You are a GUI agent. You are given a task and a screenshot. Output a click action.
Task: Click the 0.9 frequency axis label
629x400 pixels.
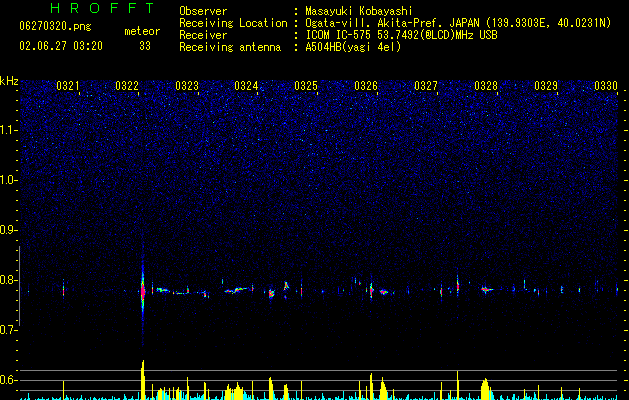[x=9, y=230]
